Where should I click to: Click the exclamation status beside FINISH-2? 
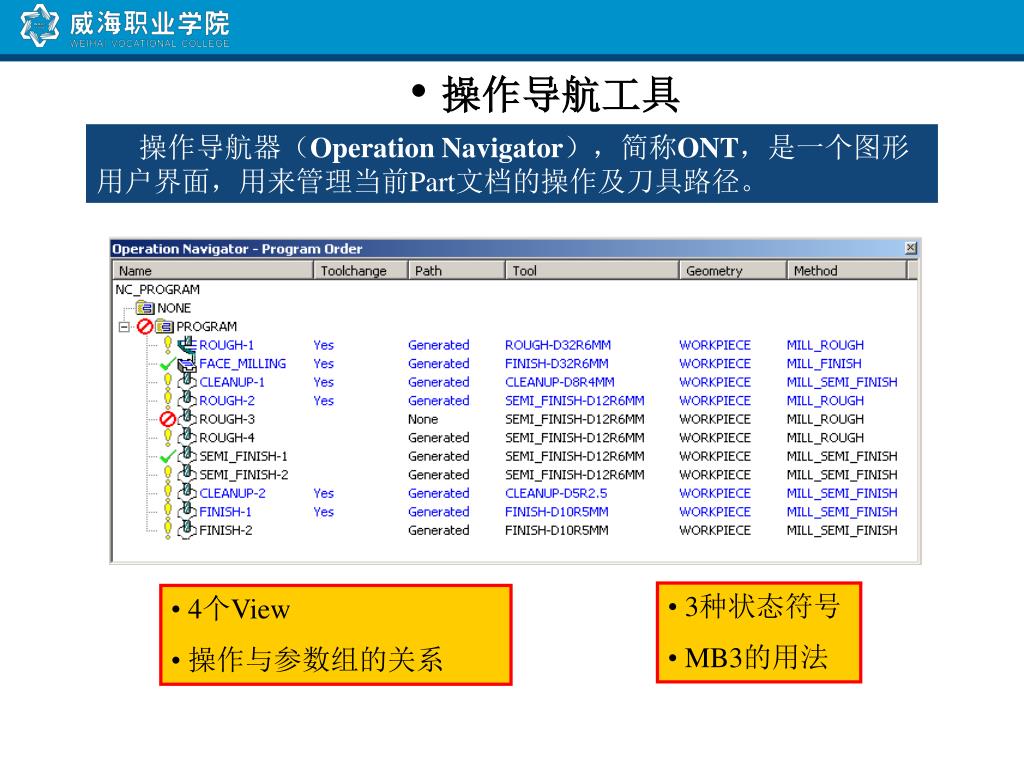pos(168,530)
